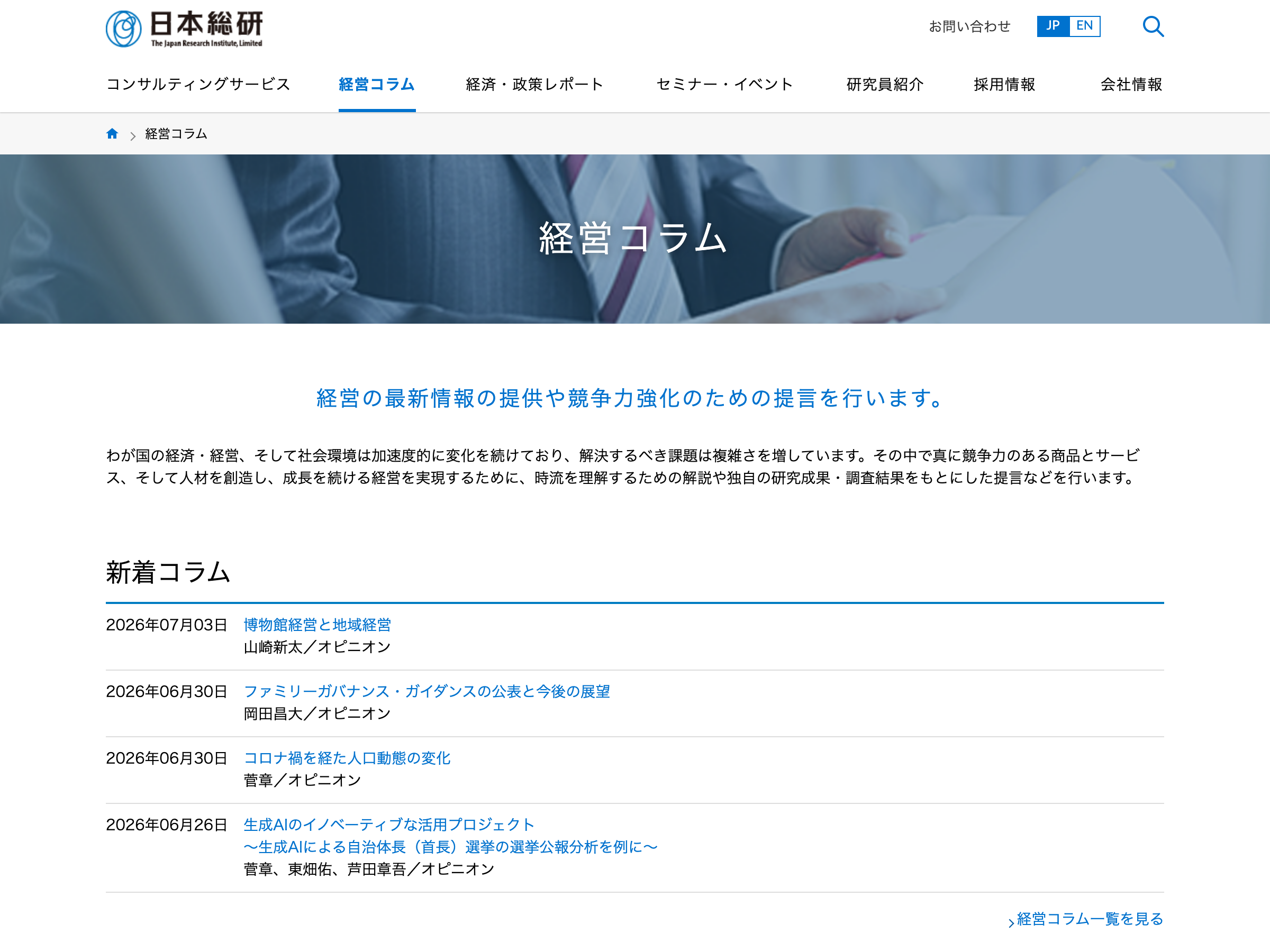
Task: Switch language to JP
Action: point(1053,26)
